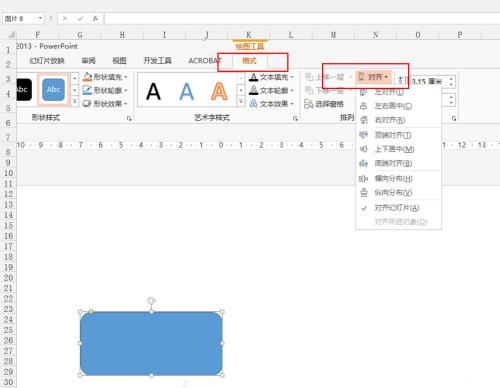Apply the orange outlined A WordArt style
Viewport: 500px width, 388px height.
point(219,91)
